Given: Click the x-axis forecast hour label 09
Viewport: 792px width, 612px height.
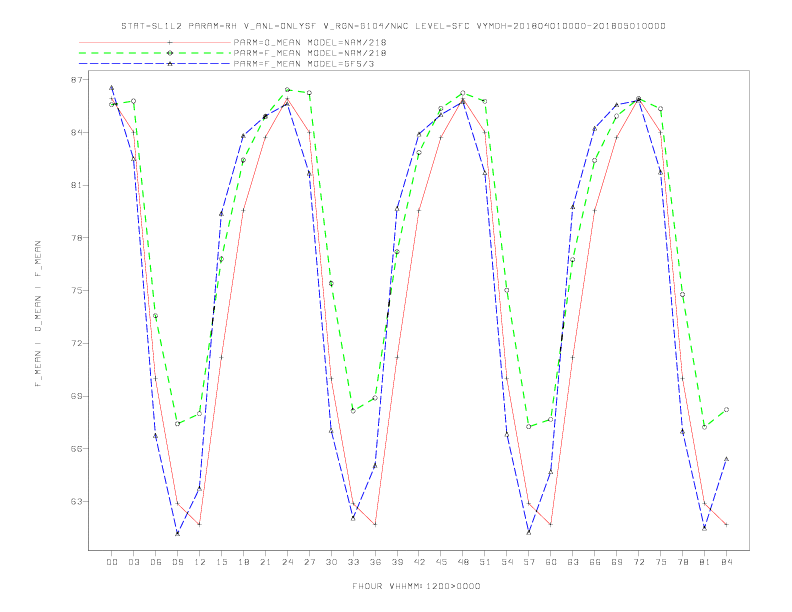Looking at the screenshot, I should pyautogui.click(x=177, y=562).
